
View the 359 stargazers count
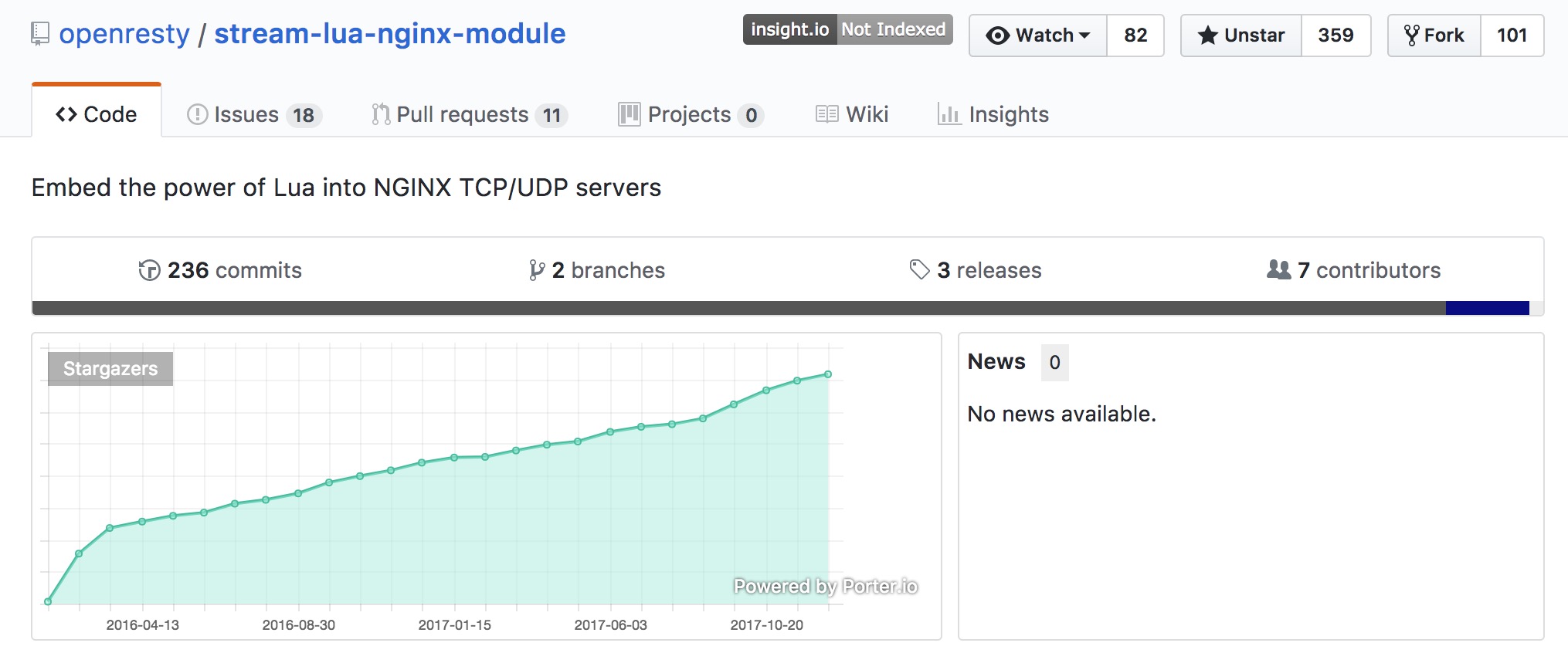point(1336,36)
